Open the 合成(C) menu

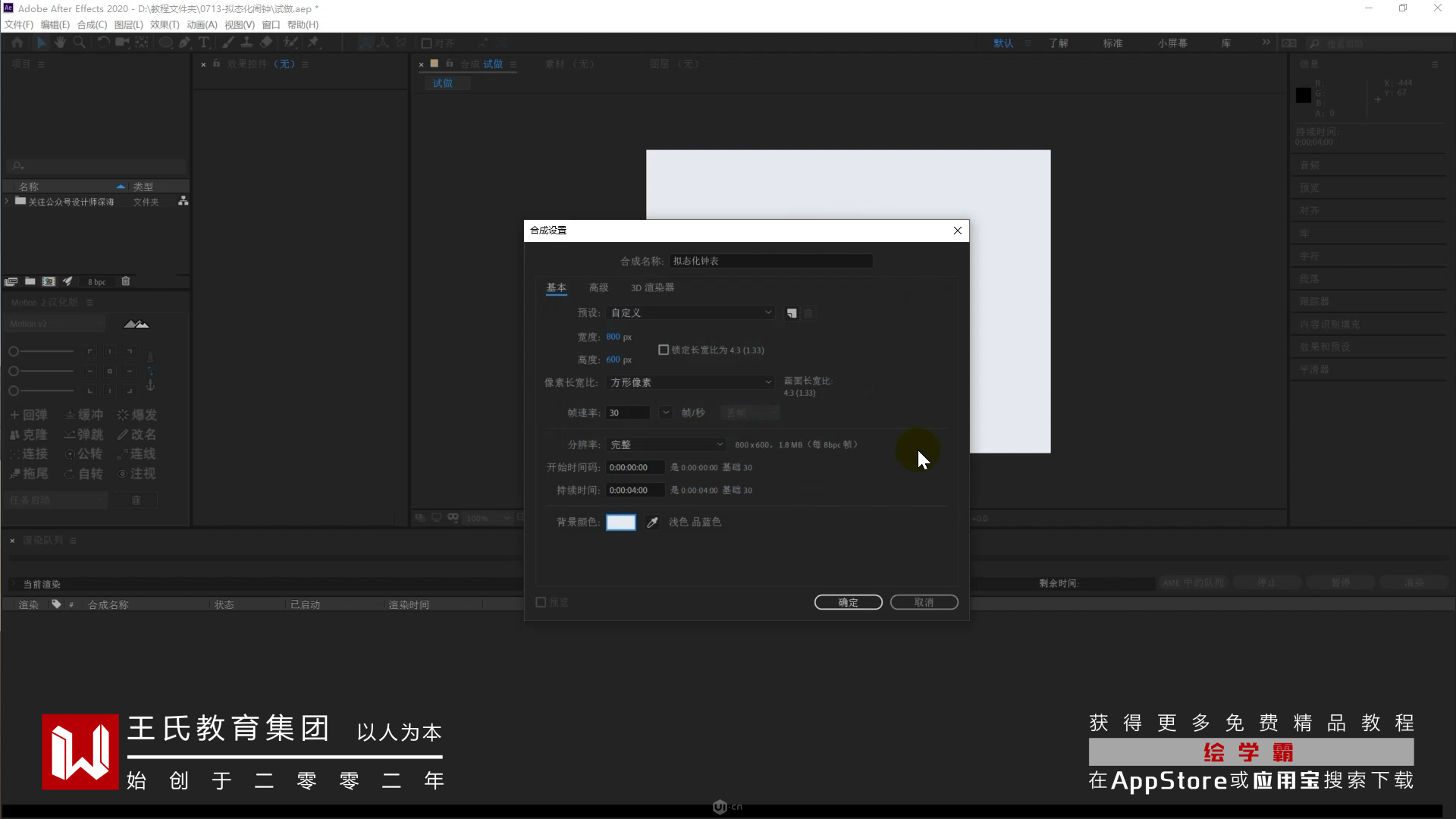[92, 25]
